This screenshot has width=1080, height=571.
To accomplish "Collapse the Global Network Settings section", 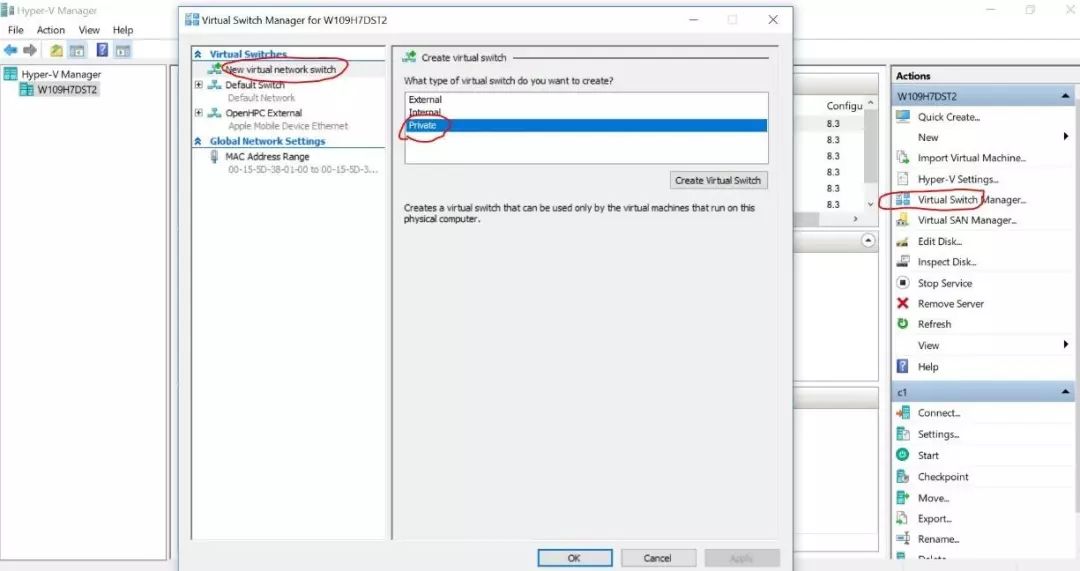I will point(198,141).
